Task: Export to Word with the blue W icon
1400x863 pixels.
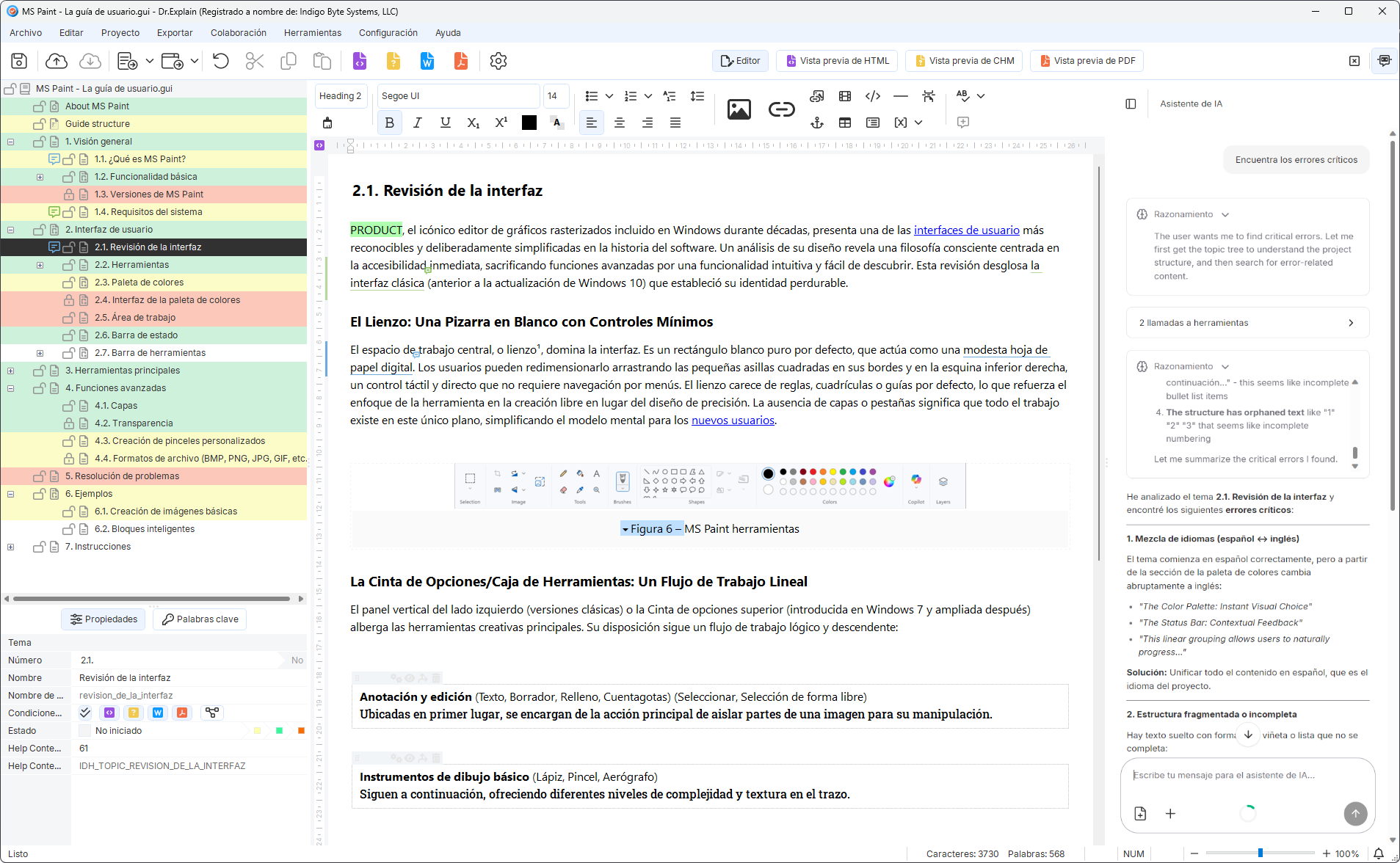Action: 427,61
